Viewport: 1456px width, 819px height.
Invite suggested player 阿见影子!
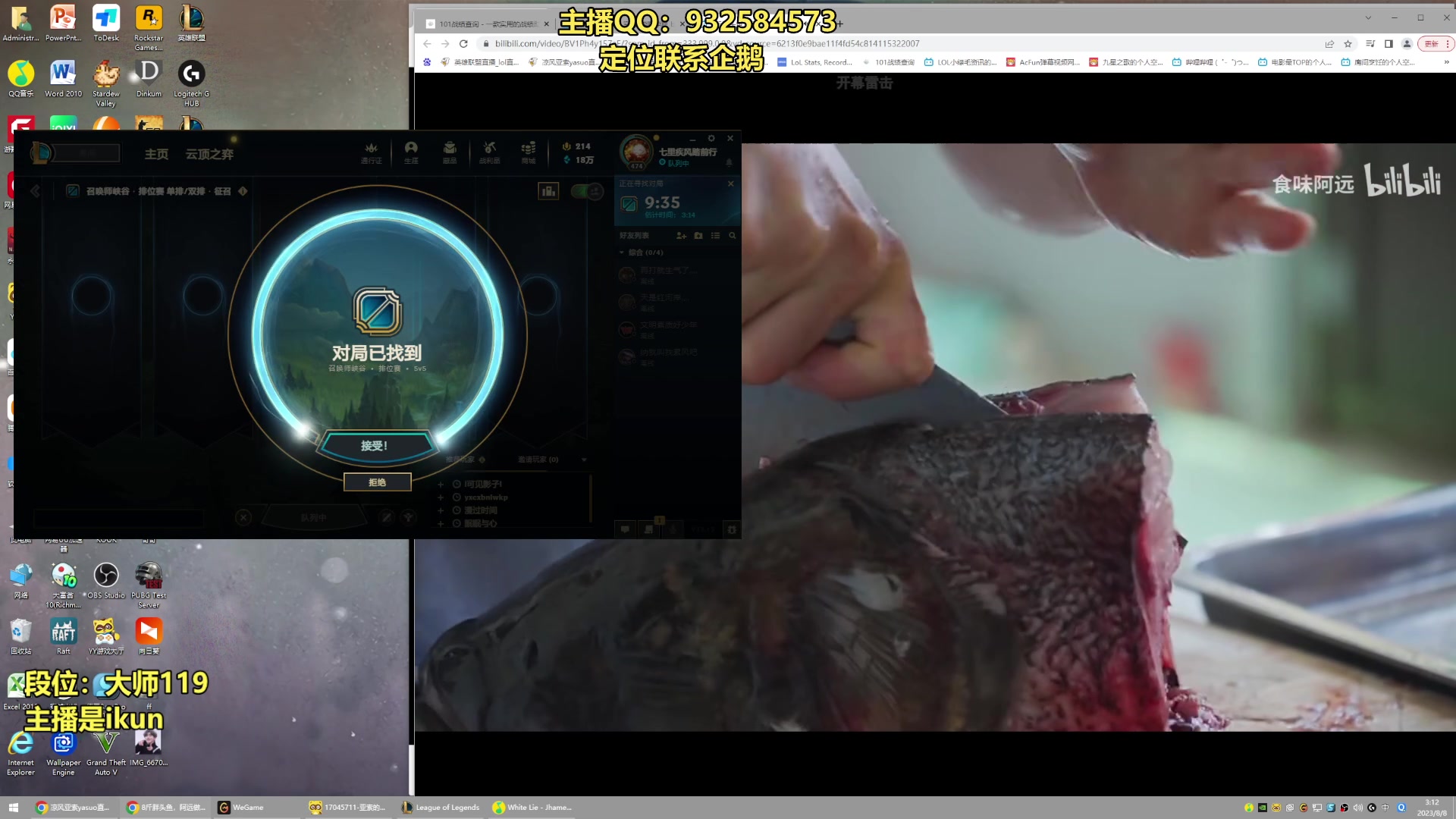pos(441,484)
